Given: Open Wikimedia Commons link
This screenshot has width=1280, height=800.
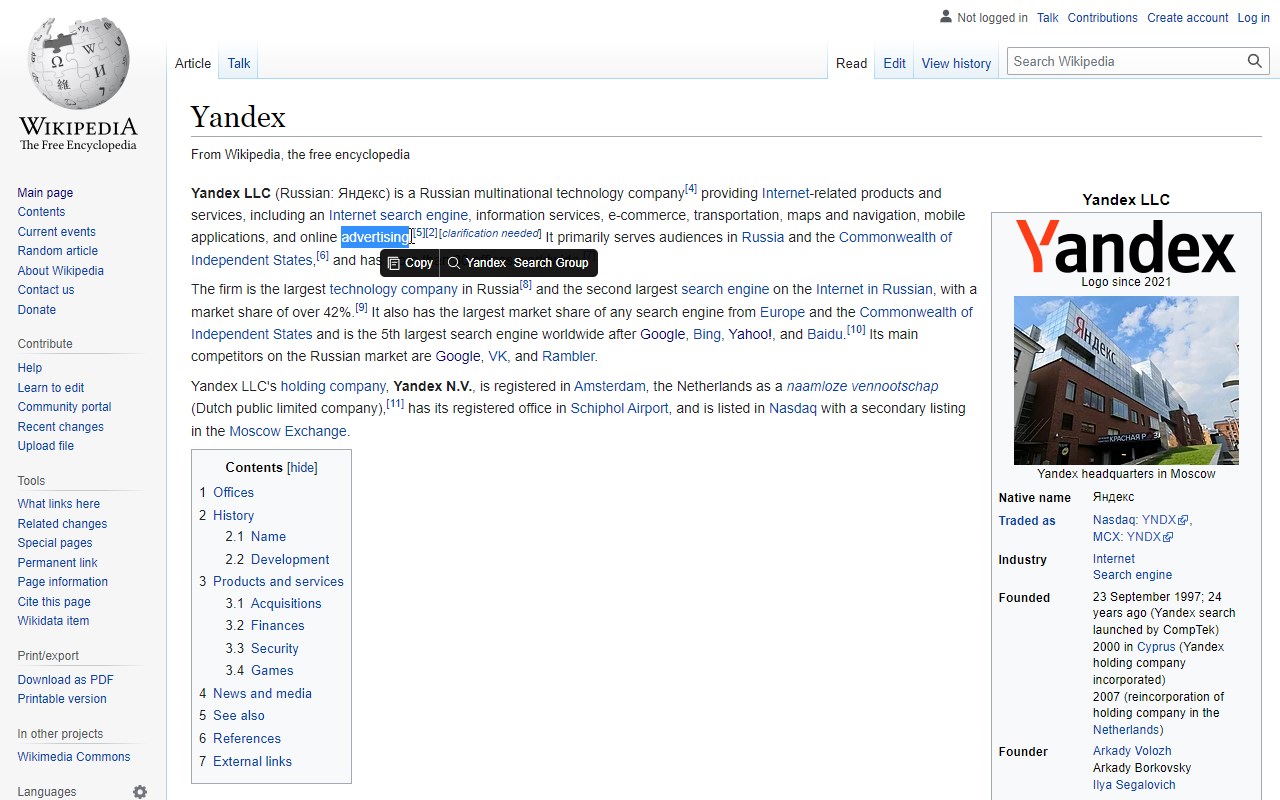Looking at the screenshot, I should (x=74, y=757).
